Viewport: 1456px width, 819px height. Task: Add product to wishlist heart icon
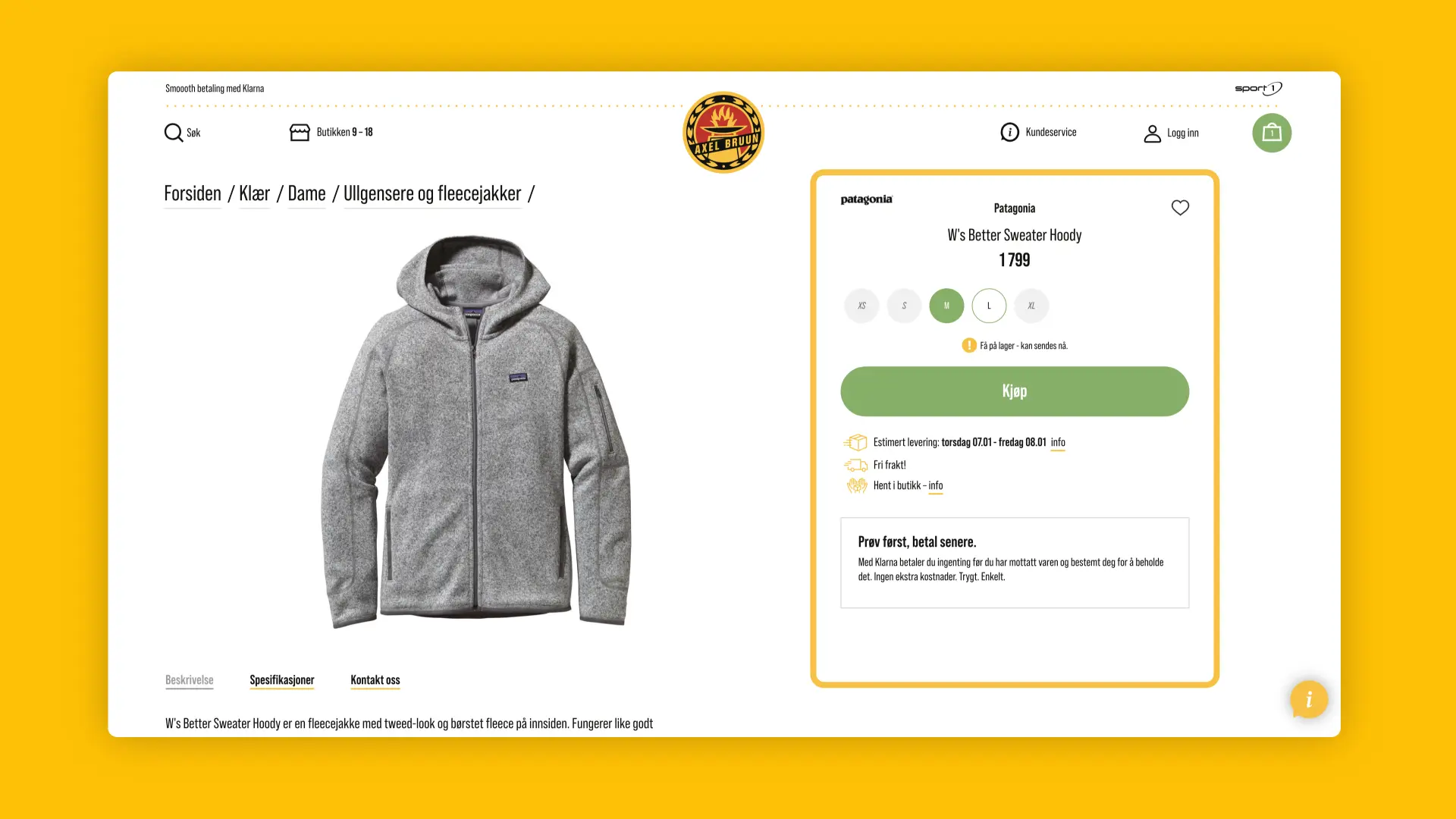(1180, 208)
